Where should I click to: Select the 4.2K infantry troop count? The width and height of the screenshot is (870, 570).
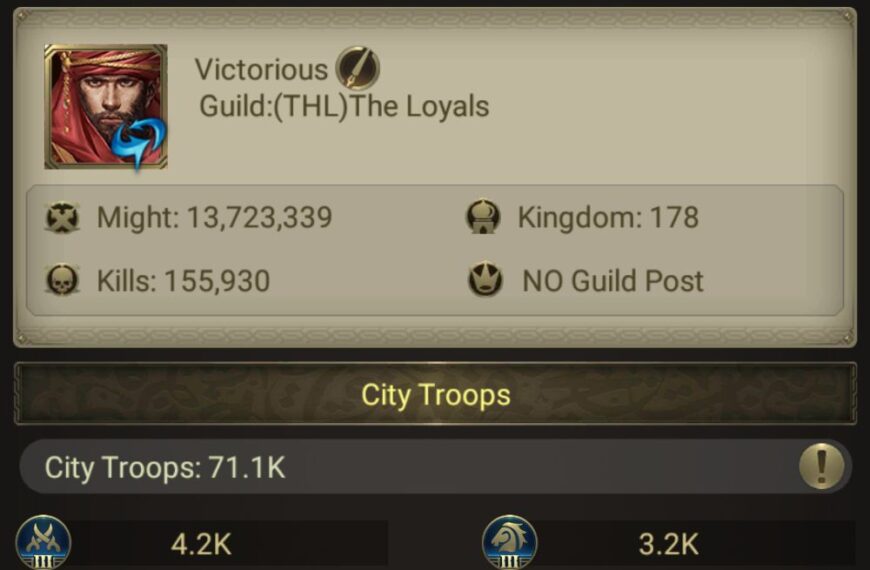[201, 544]
